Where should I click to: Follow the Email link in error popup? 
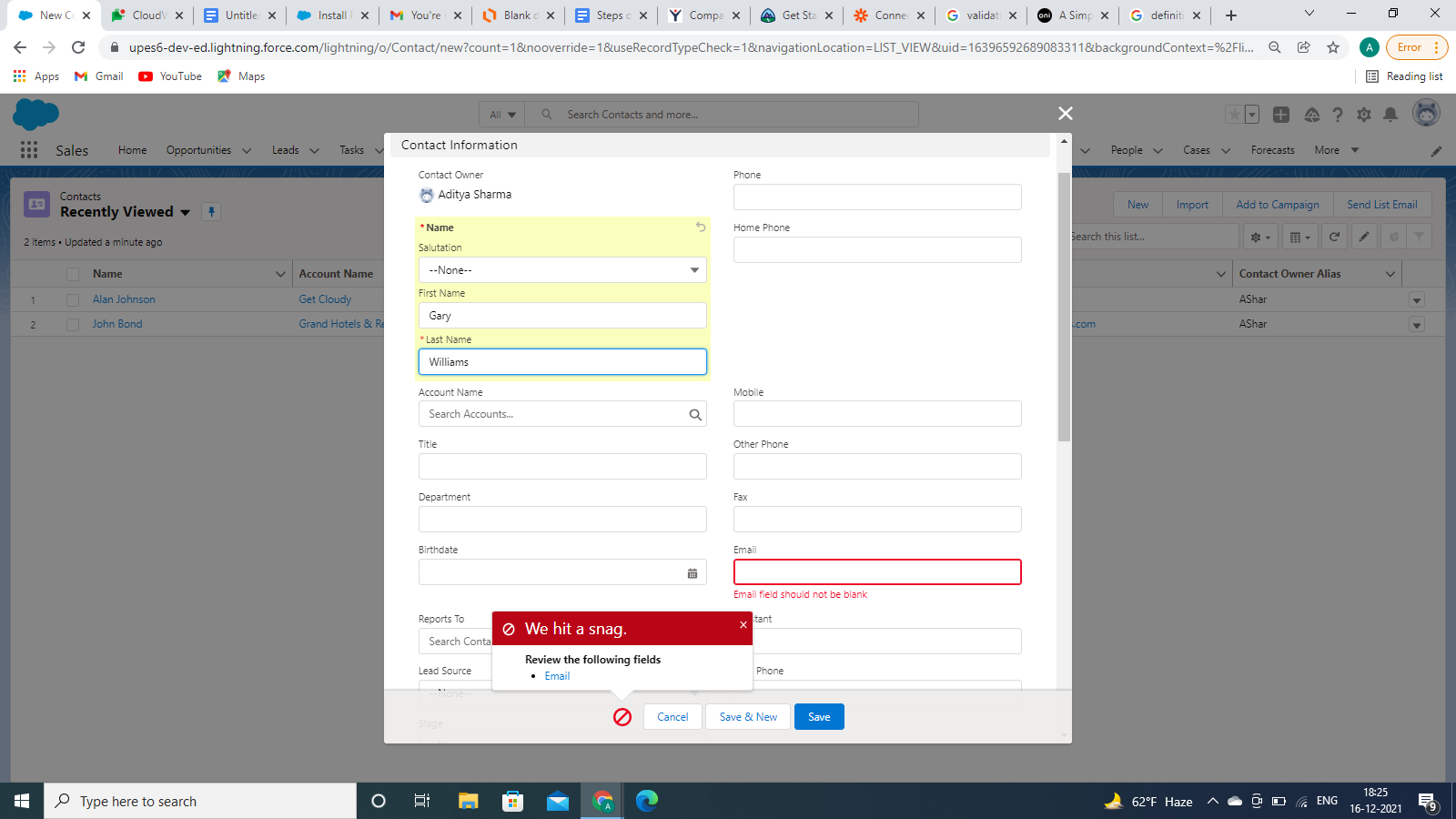(x=557, y=676)
